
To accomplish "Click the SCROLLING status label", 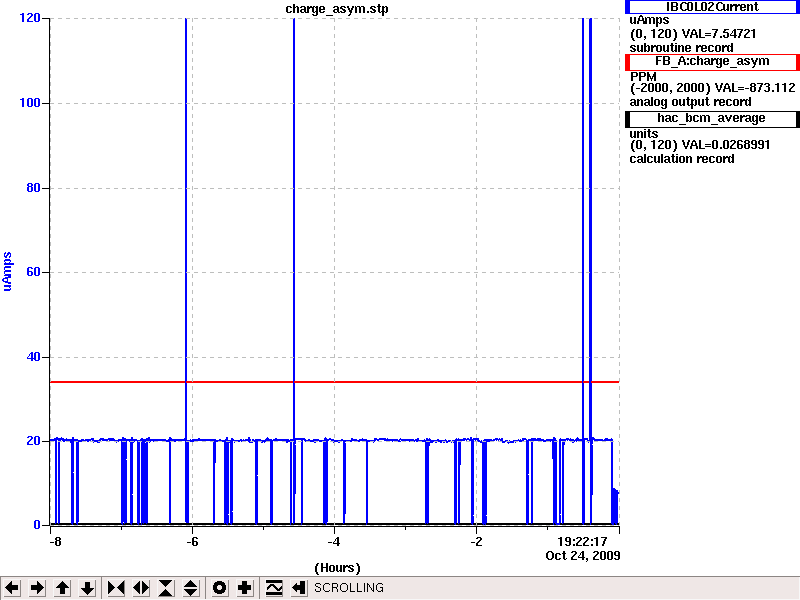I will [x=348, y=588].
